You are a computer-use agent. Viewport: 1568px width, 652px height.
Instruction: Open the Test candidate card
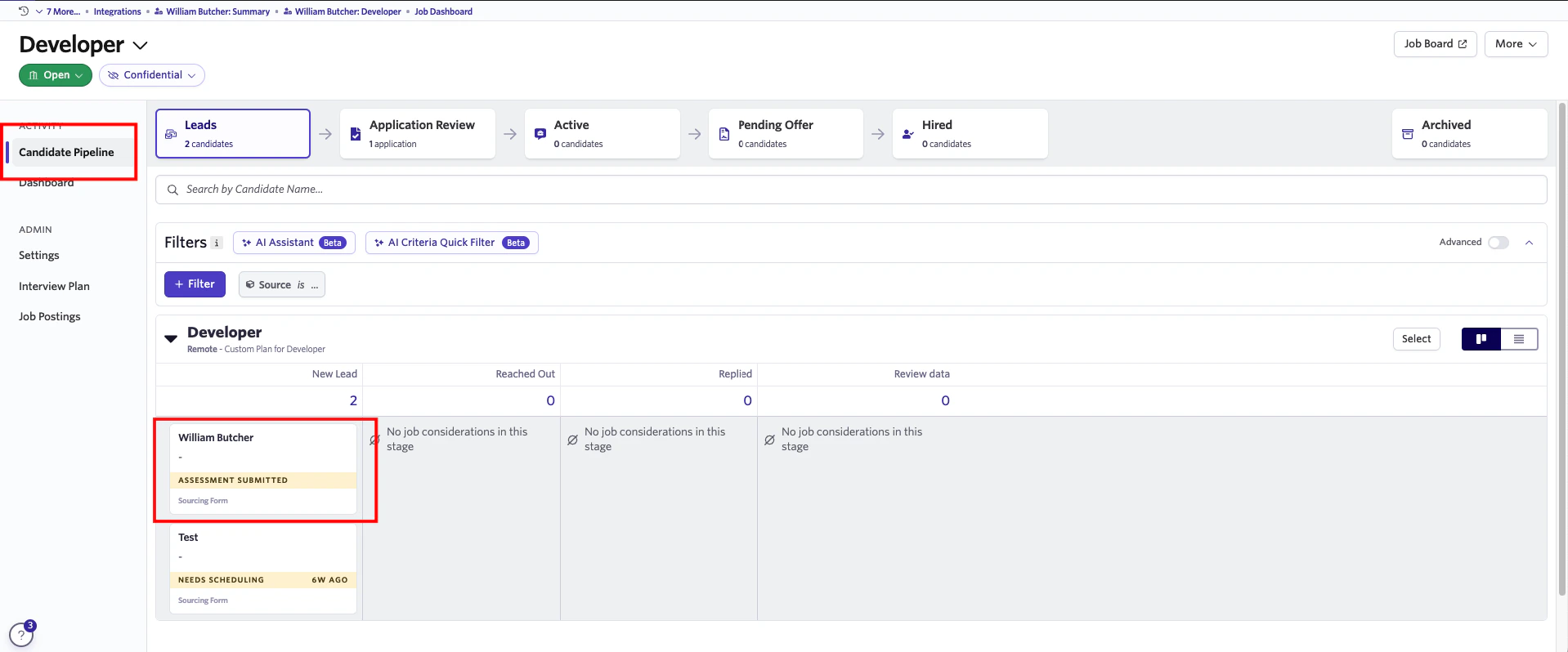click(263, 569)
